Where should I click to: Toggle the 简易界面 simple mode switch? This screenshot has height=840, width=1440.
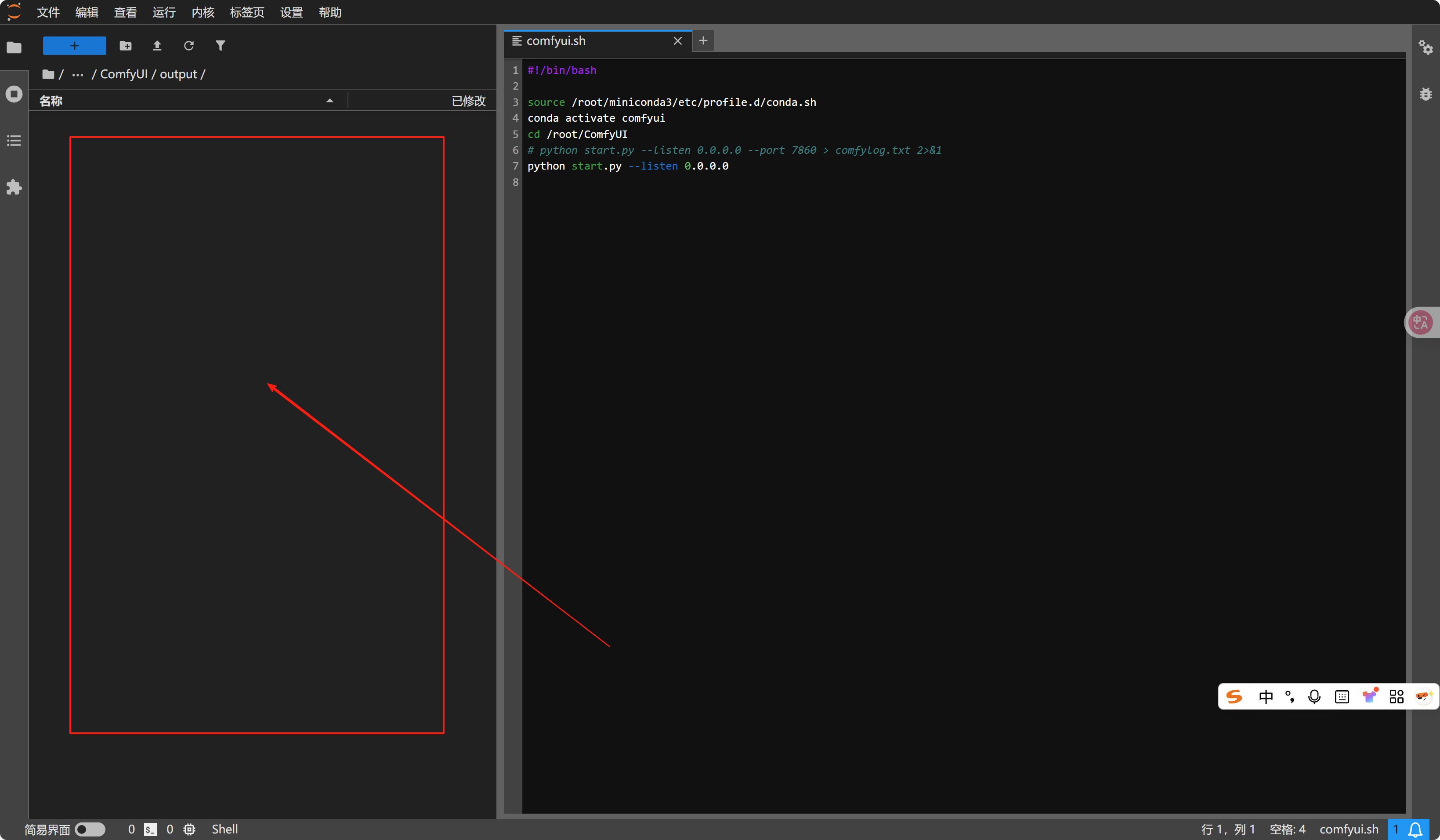click(x=90, y=829)
